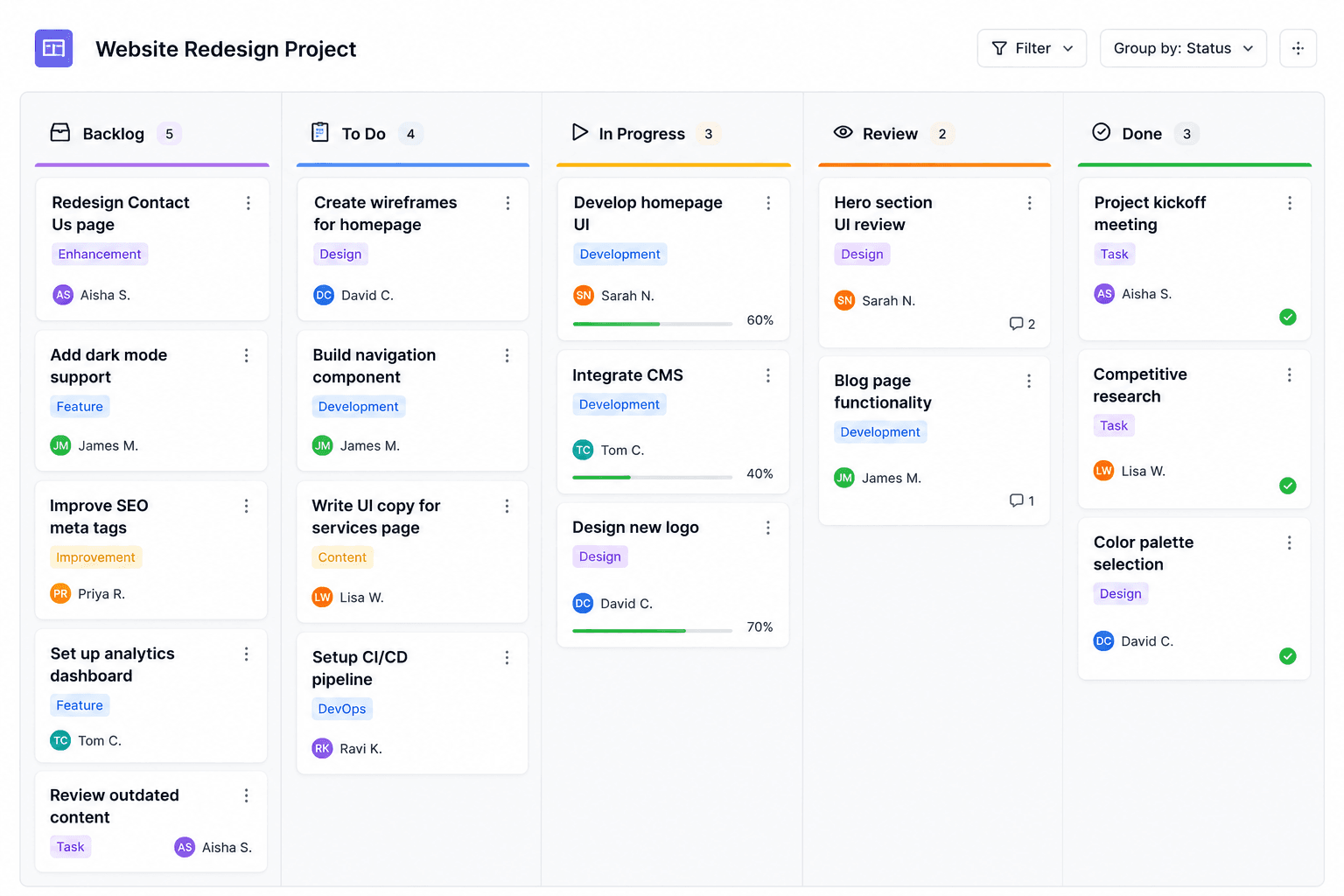The image size is (1344, 896).
Task: Click the To Do clipboard icon
Action: [320, 133]
